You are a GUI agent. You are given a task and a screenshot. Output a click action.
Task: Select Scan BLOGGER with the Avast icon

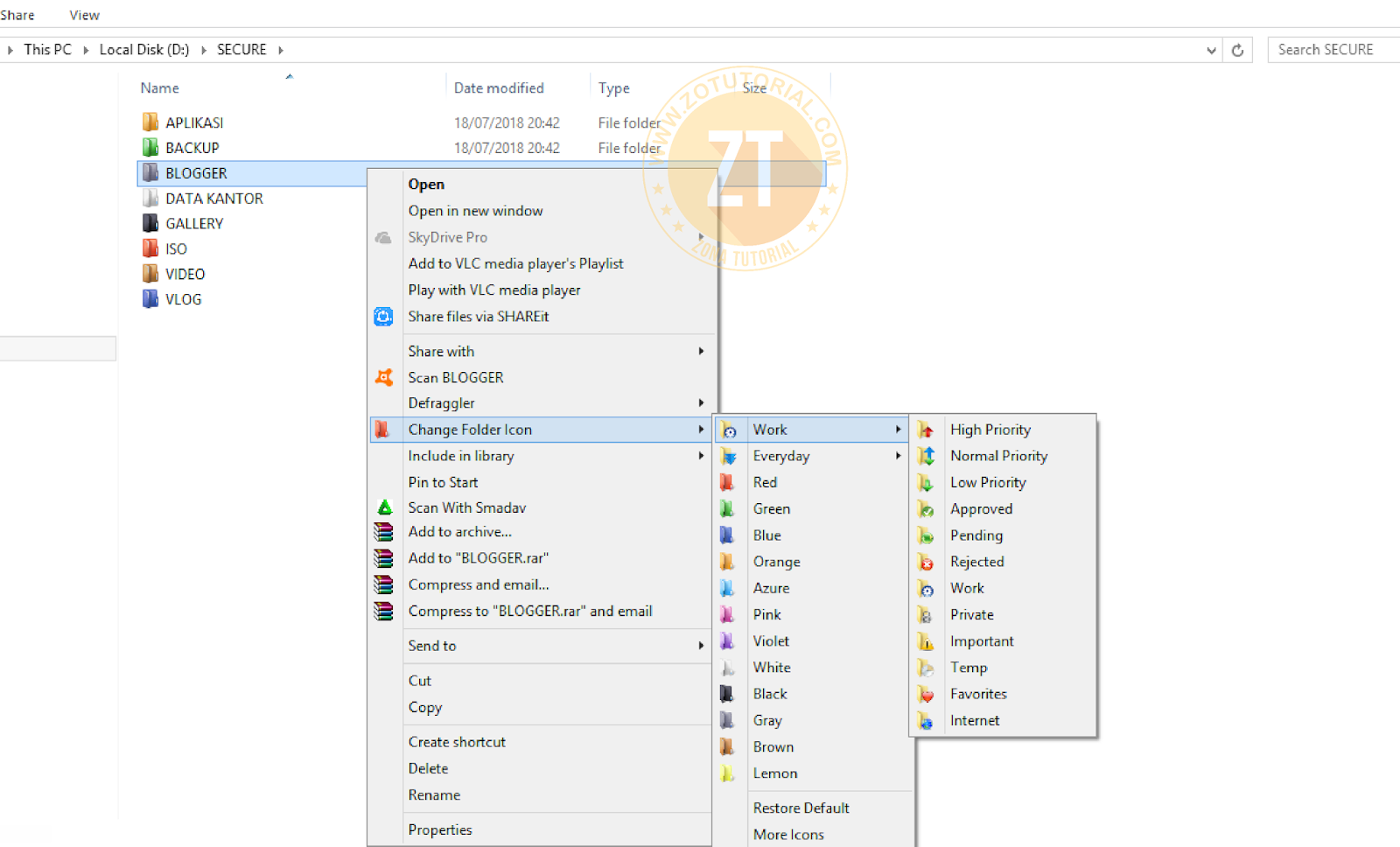point(384,377)
